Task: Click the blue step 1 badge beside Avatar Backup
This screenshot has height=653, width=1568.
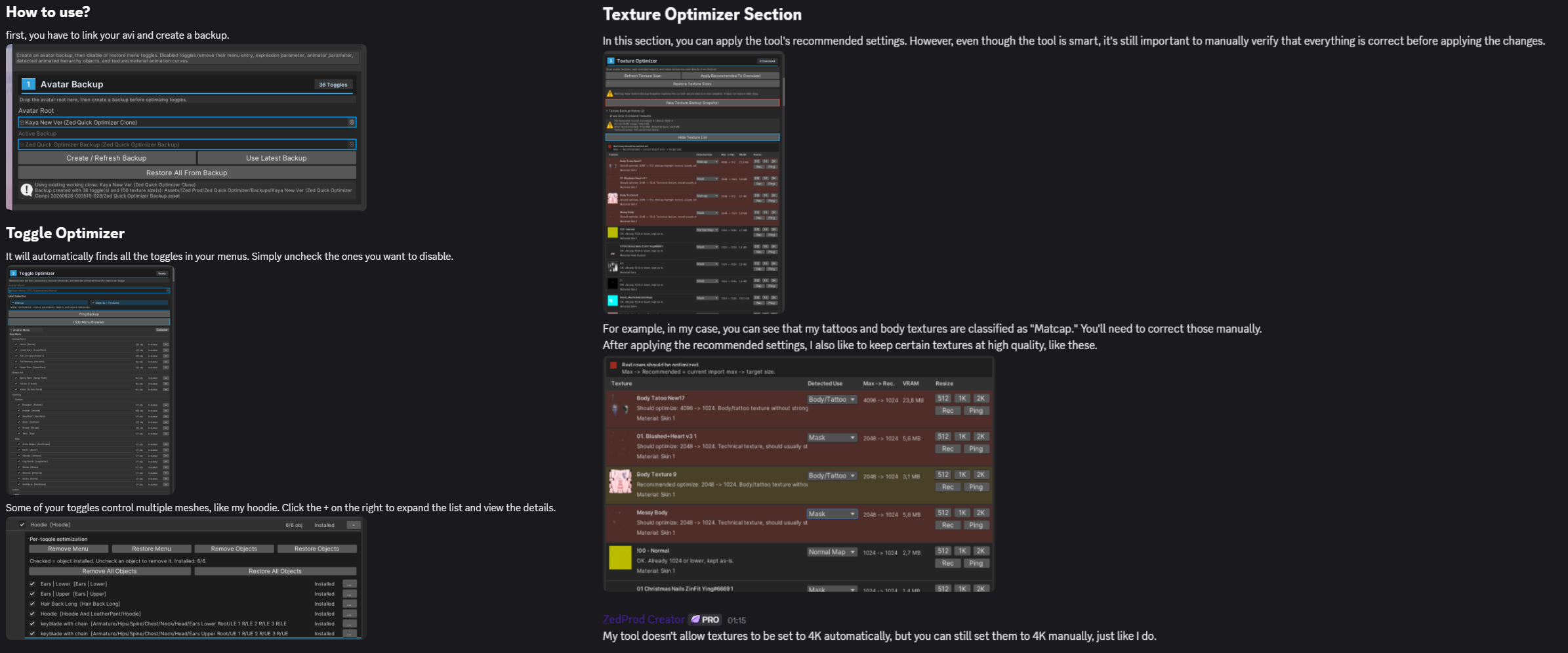Action: coord(28,84)
